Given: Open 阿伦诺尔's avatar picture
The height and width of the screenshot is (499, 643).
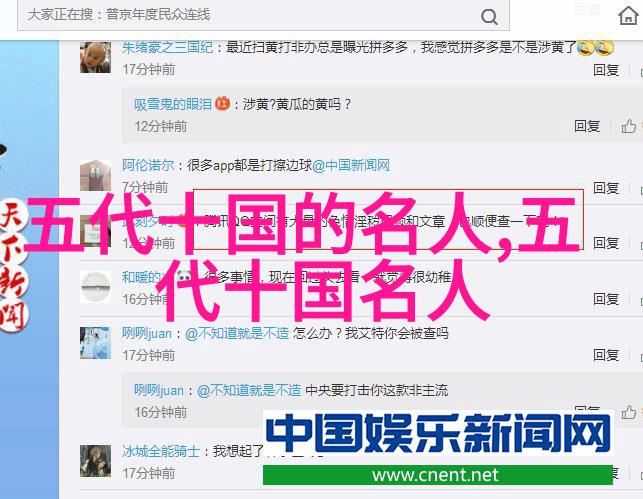Looking at the screenshot, I should (x=95, y=175).
